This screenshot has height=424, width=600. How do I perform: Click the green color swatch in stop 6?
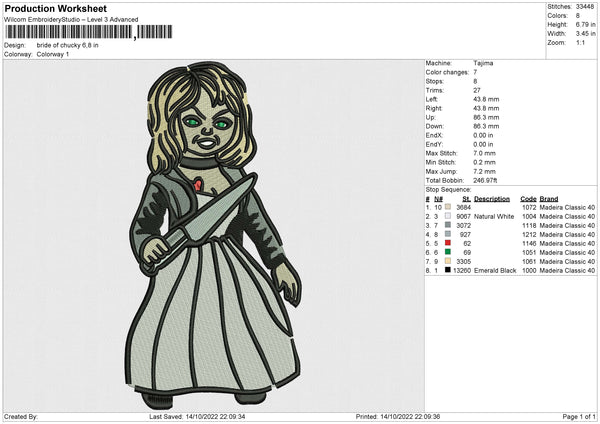[x=448, y=252]
